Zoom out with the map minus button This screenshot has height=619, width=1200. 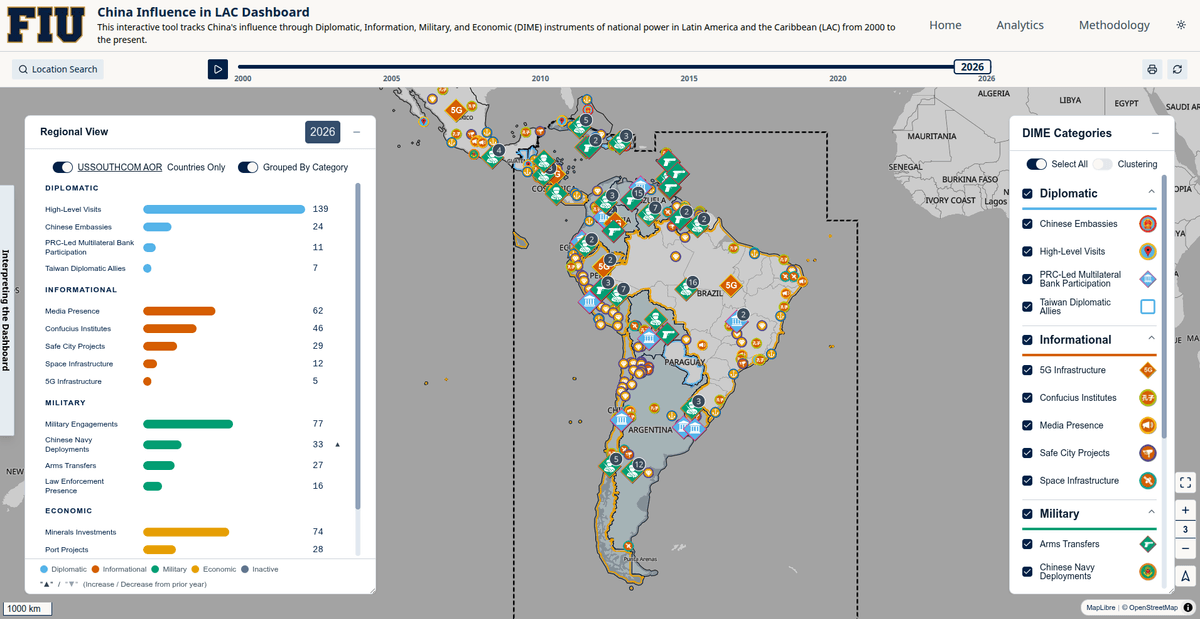tap(1185, 549)
